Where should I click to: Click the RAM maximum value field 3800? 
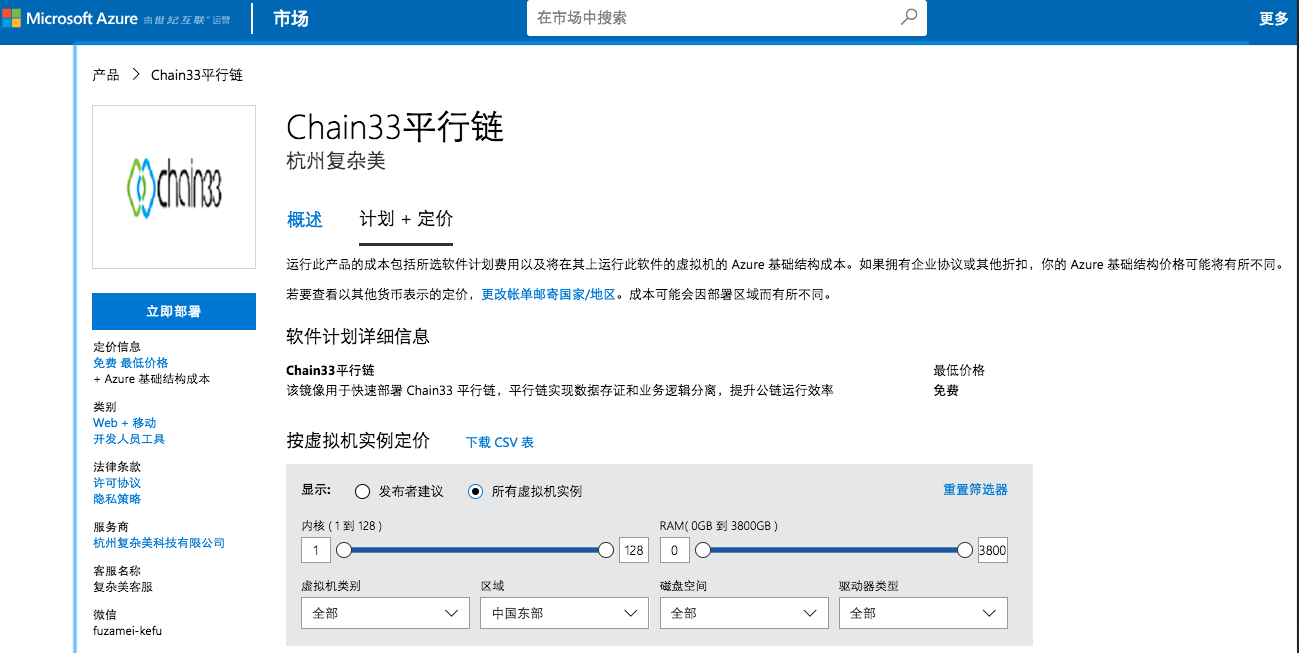(993, 550)
